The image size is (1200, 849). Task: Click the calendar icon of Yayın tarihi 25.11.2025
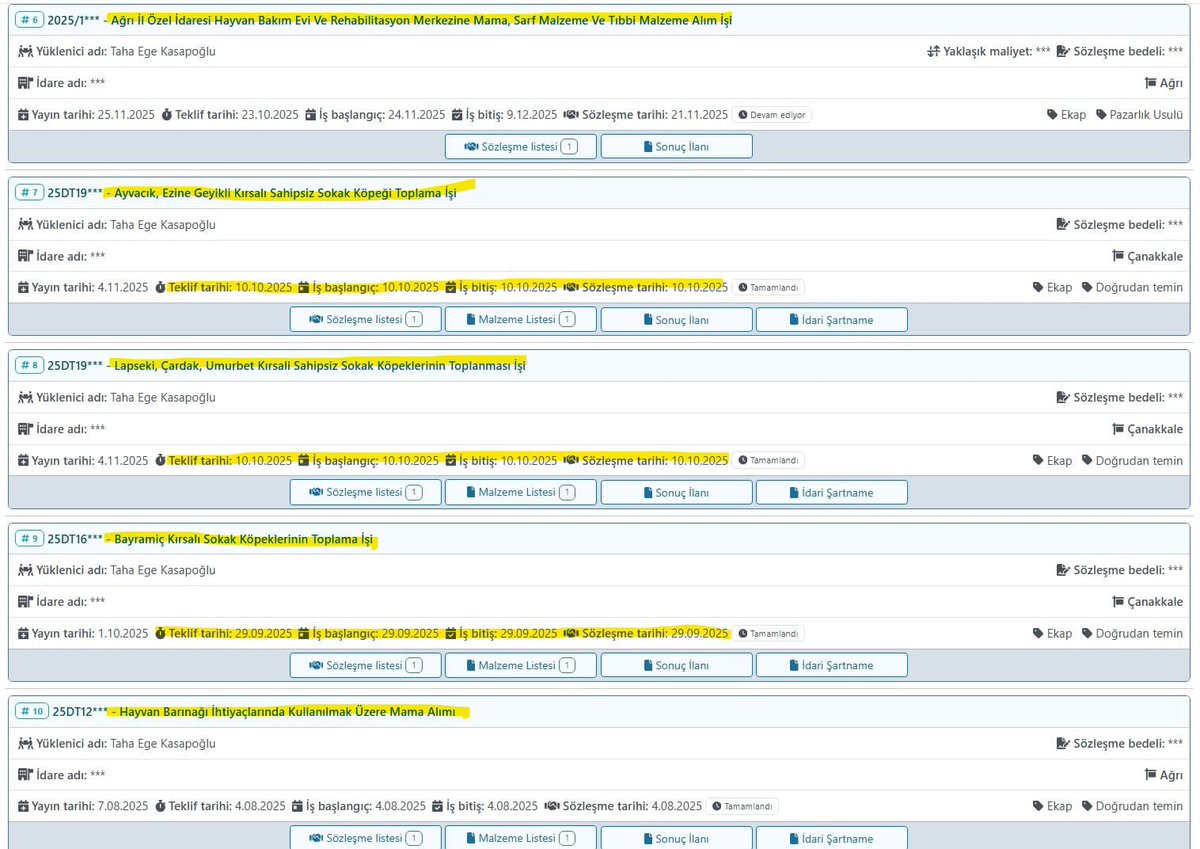point(24,114)
